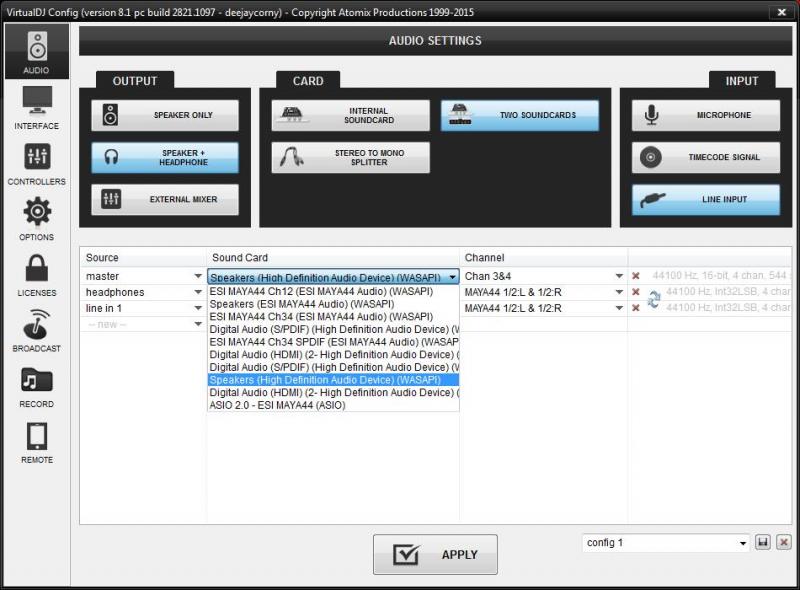This screenshot has width=800, height=590.
Task: Open the Broadcast settings section
Action: pos(36,331)
